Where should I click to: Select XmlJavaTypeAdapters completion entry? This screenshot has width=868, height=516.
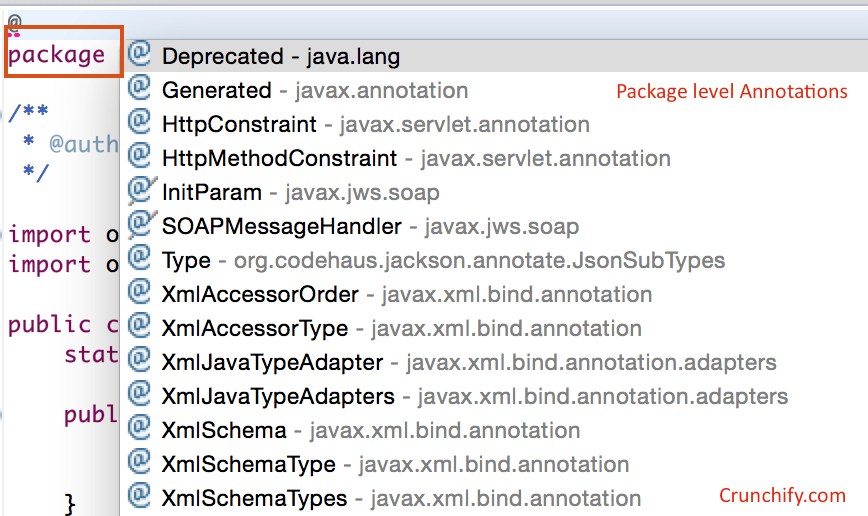474,396
